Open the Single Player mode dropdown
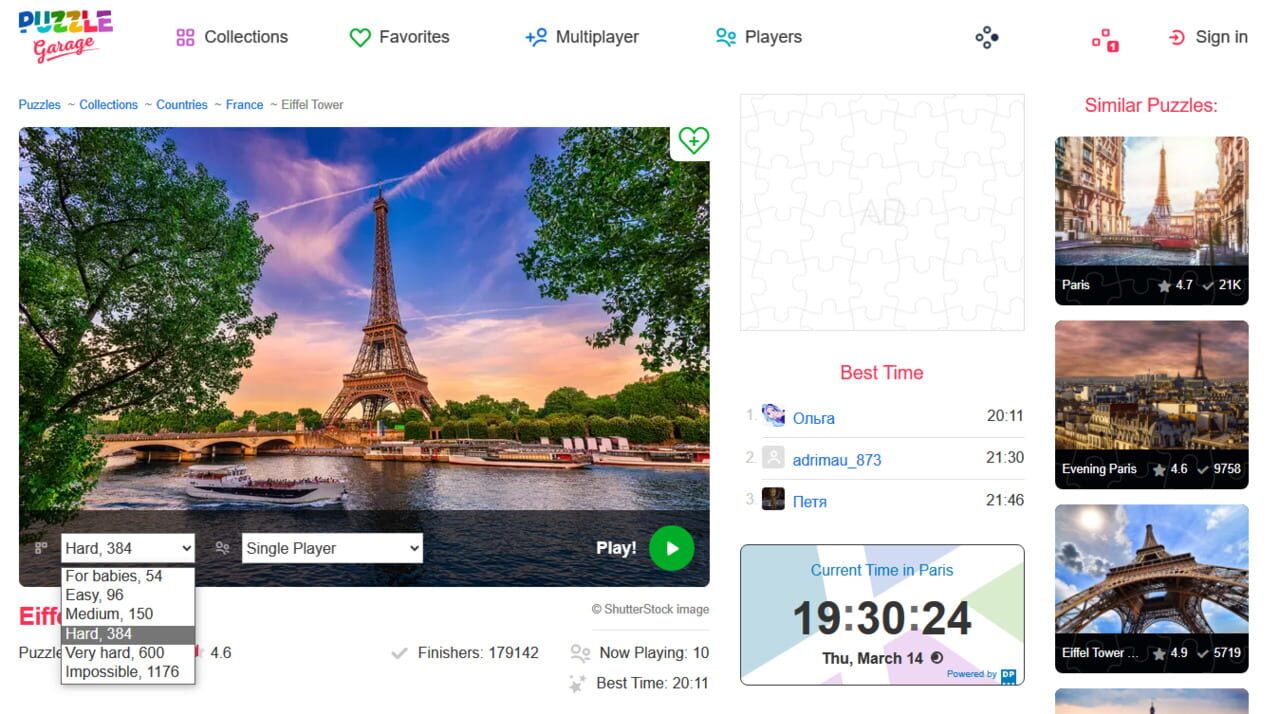1280x714 pixels. (332, 548)
